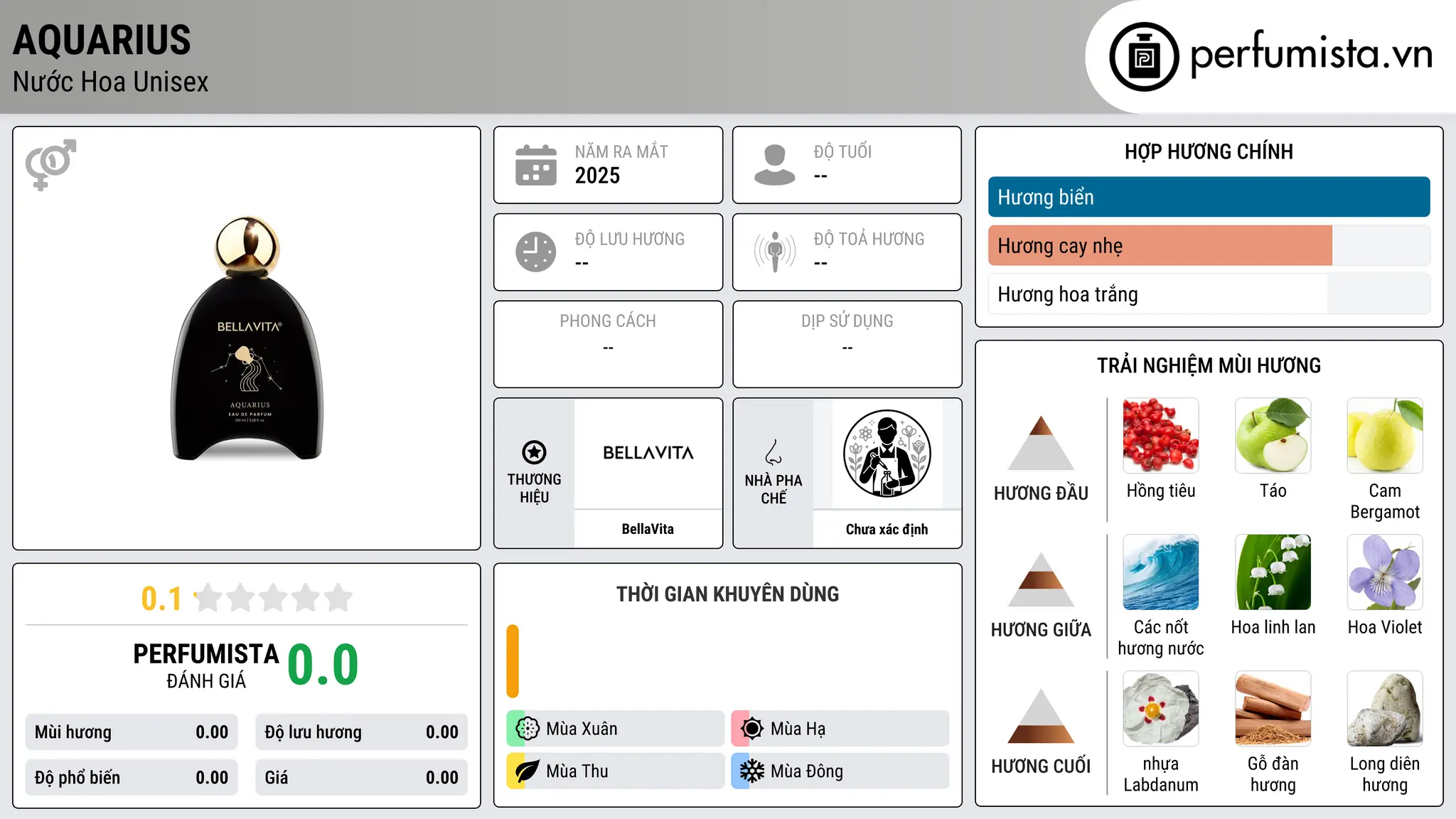Click the perfumista.vn perfume bottle logo icon
1456x819 pixels.
pyautogui.click(x=1144, y=57)
